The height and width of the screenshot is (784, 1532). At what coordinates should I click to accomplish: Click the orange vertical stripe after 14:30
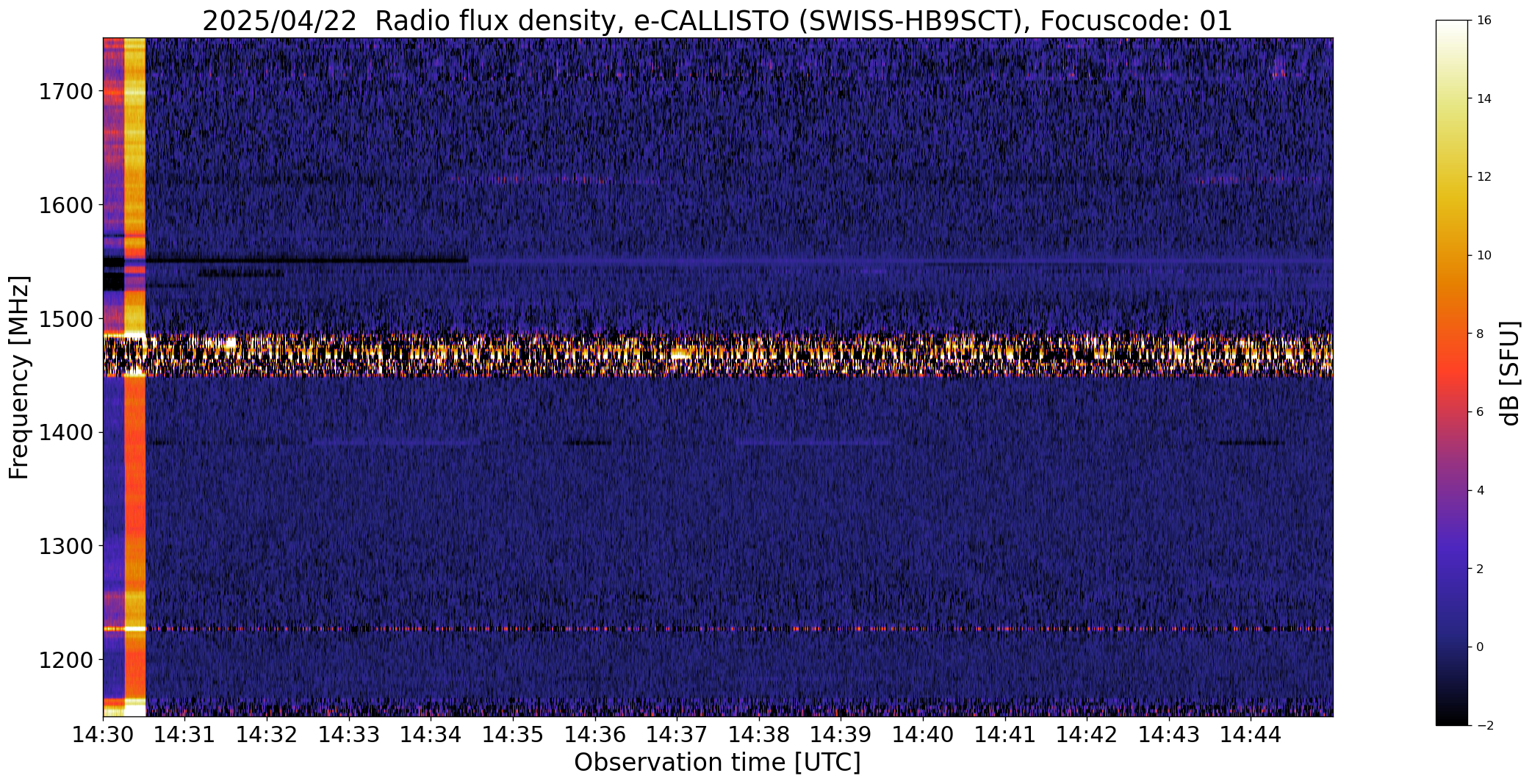point(135,377)
